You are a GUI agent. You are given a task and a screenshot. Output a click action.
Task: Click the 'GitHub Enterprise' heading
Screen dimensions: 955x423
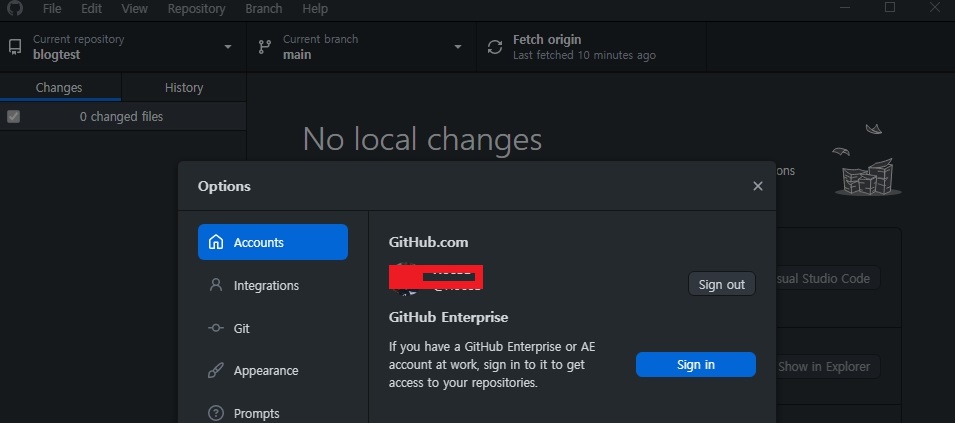(448, 317)
